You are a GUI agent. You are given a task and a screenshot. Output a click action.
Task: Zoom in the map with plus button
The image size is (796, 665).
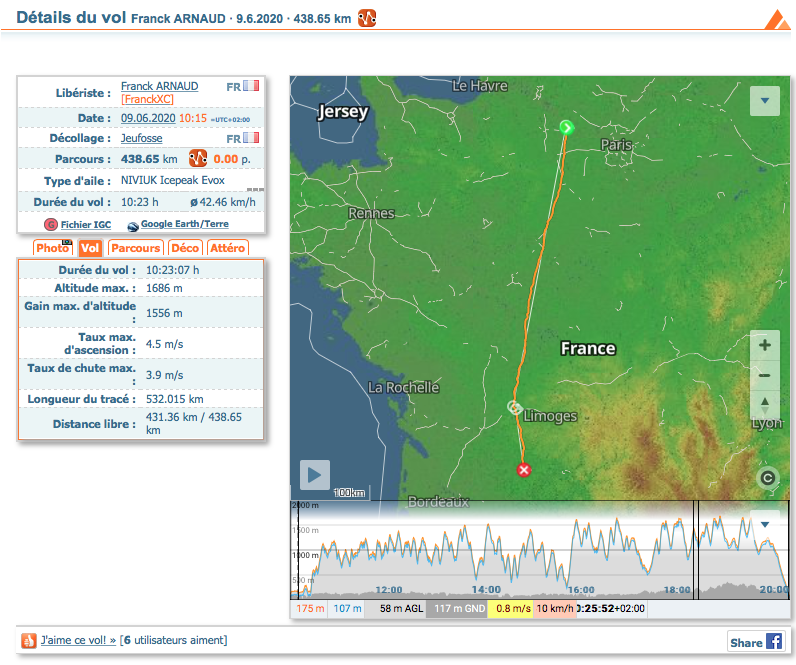point(765,346)
